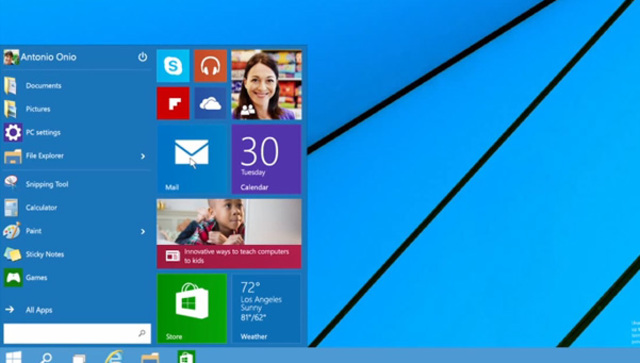Open File Explorer folder on taskbar
640x363 pixels.
click(x=150, y=358)
